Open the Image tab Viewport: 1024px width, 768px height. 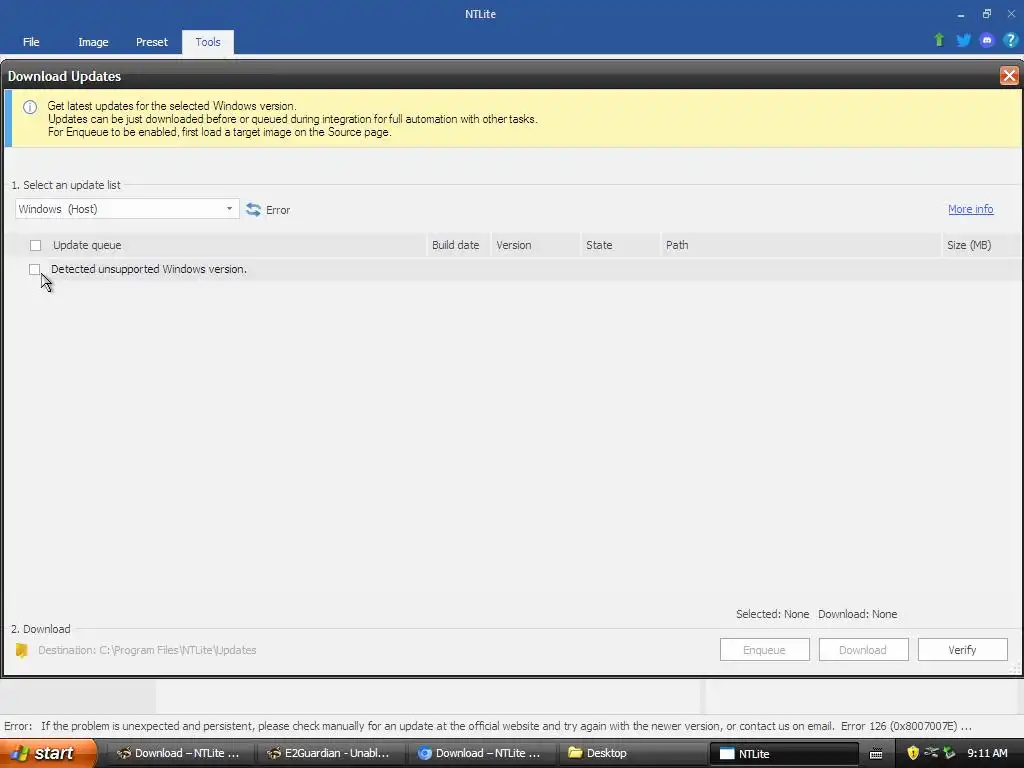93,42
